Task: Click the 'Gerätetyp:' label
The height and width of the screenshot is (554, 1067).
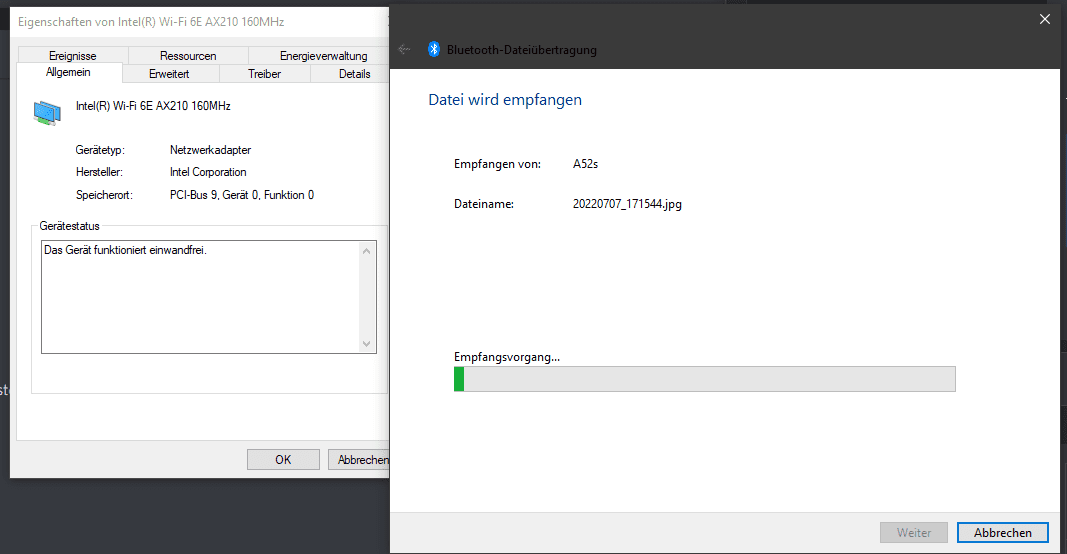Action: point(100,150)
